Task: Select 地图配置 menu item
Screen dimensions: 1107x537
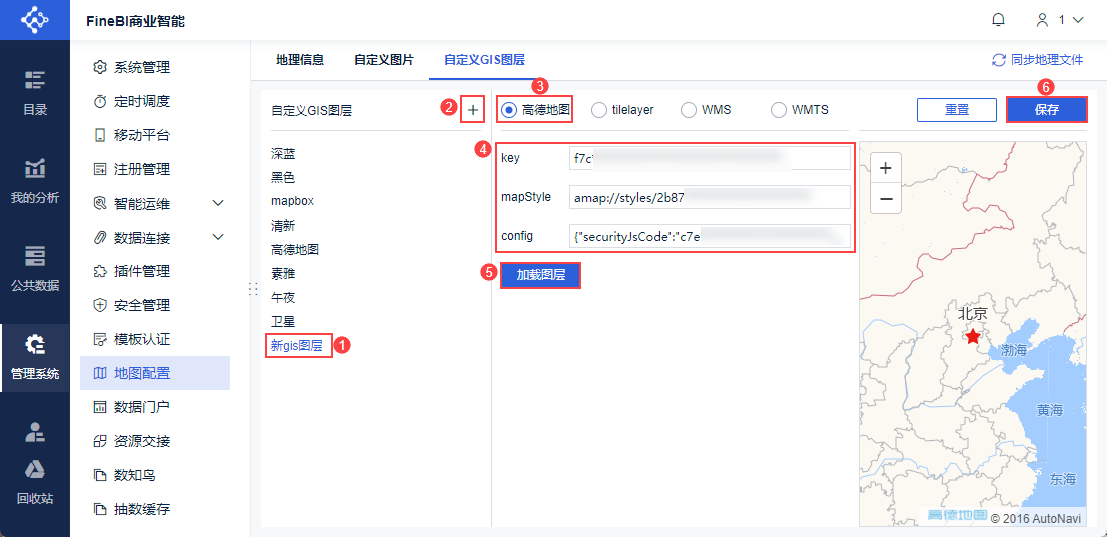Action: pos(155,373)
